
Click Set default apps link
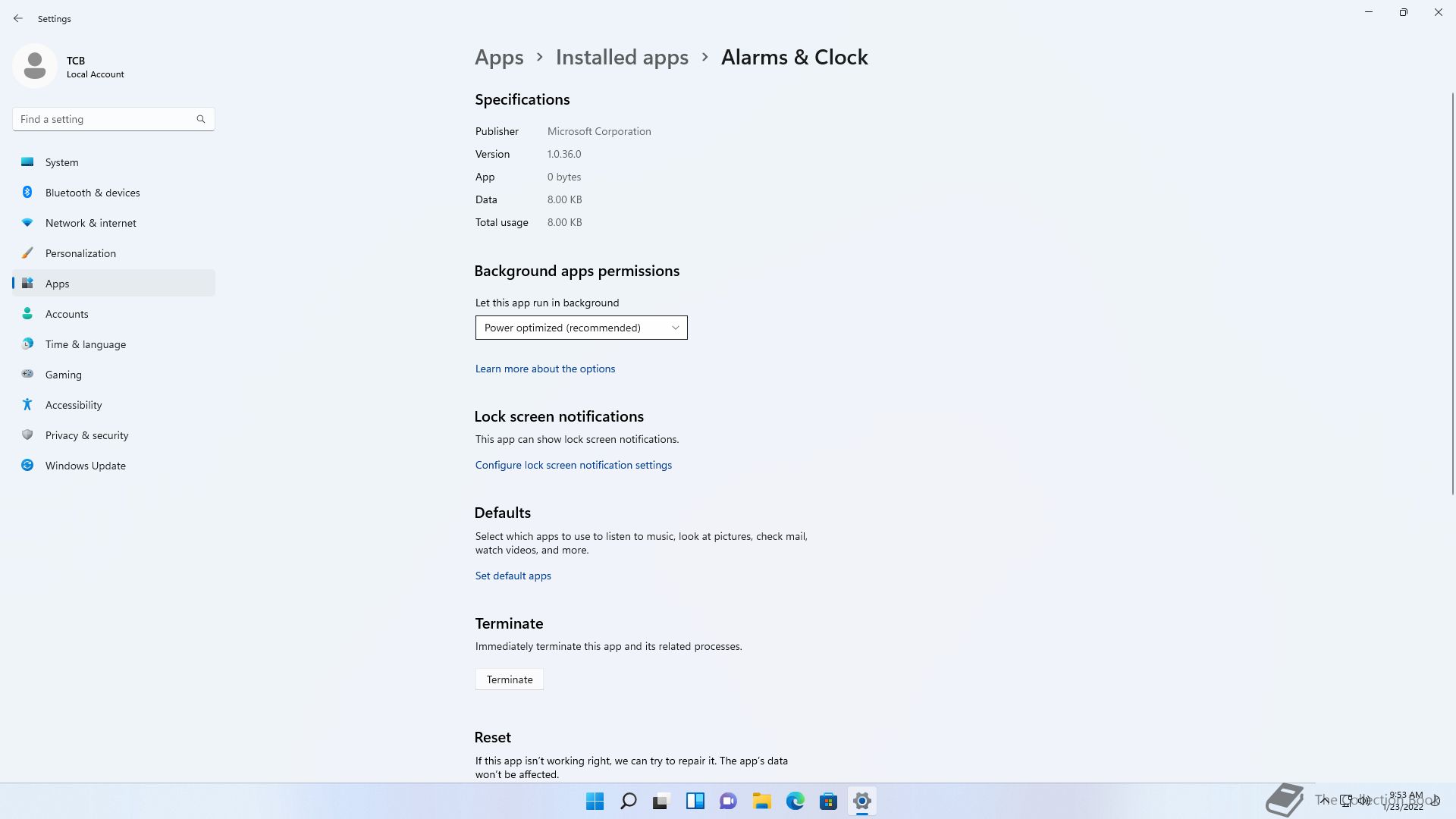(x=513, y=576)
